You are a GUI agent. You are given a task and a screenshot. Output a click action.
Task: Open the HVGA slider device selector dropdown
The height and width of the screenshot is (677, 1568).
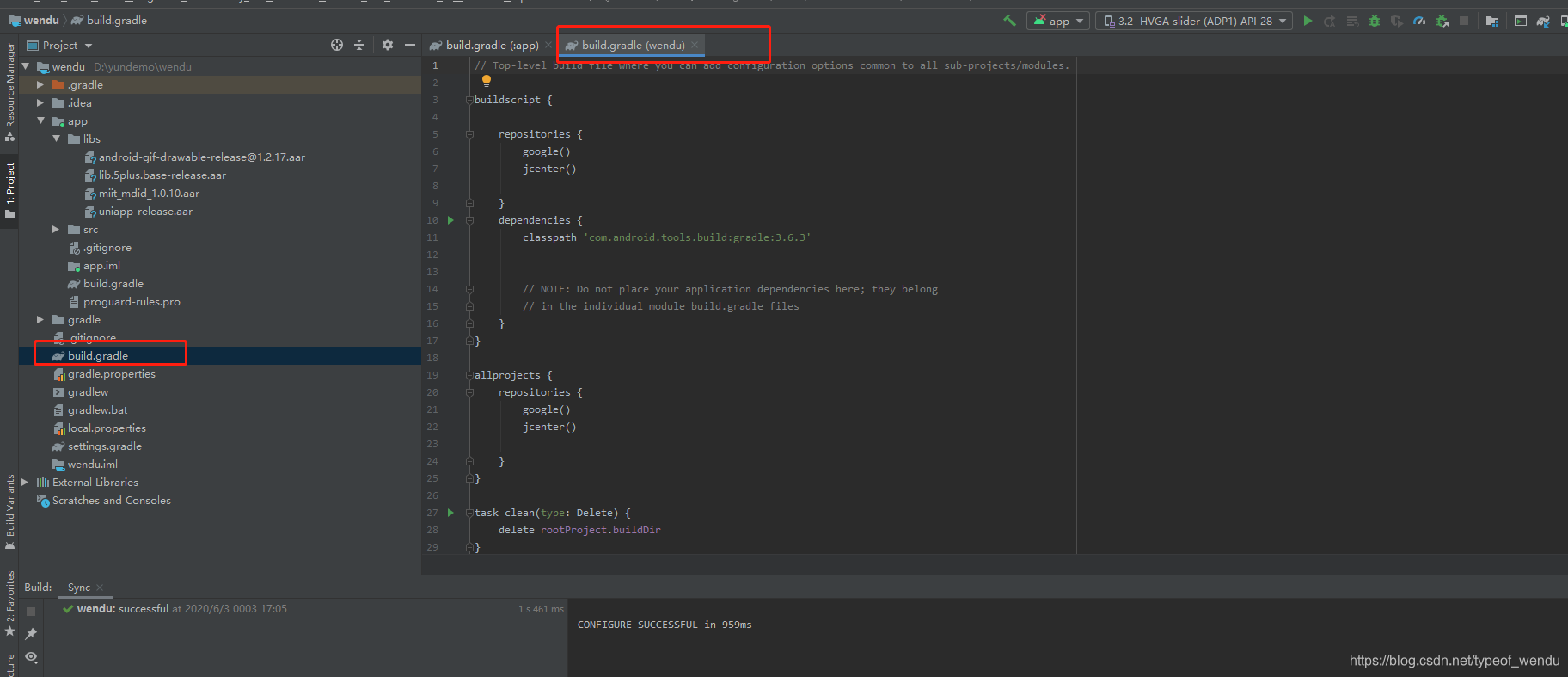click(x=1194, y=21)
